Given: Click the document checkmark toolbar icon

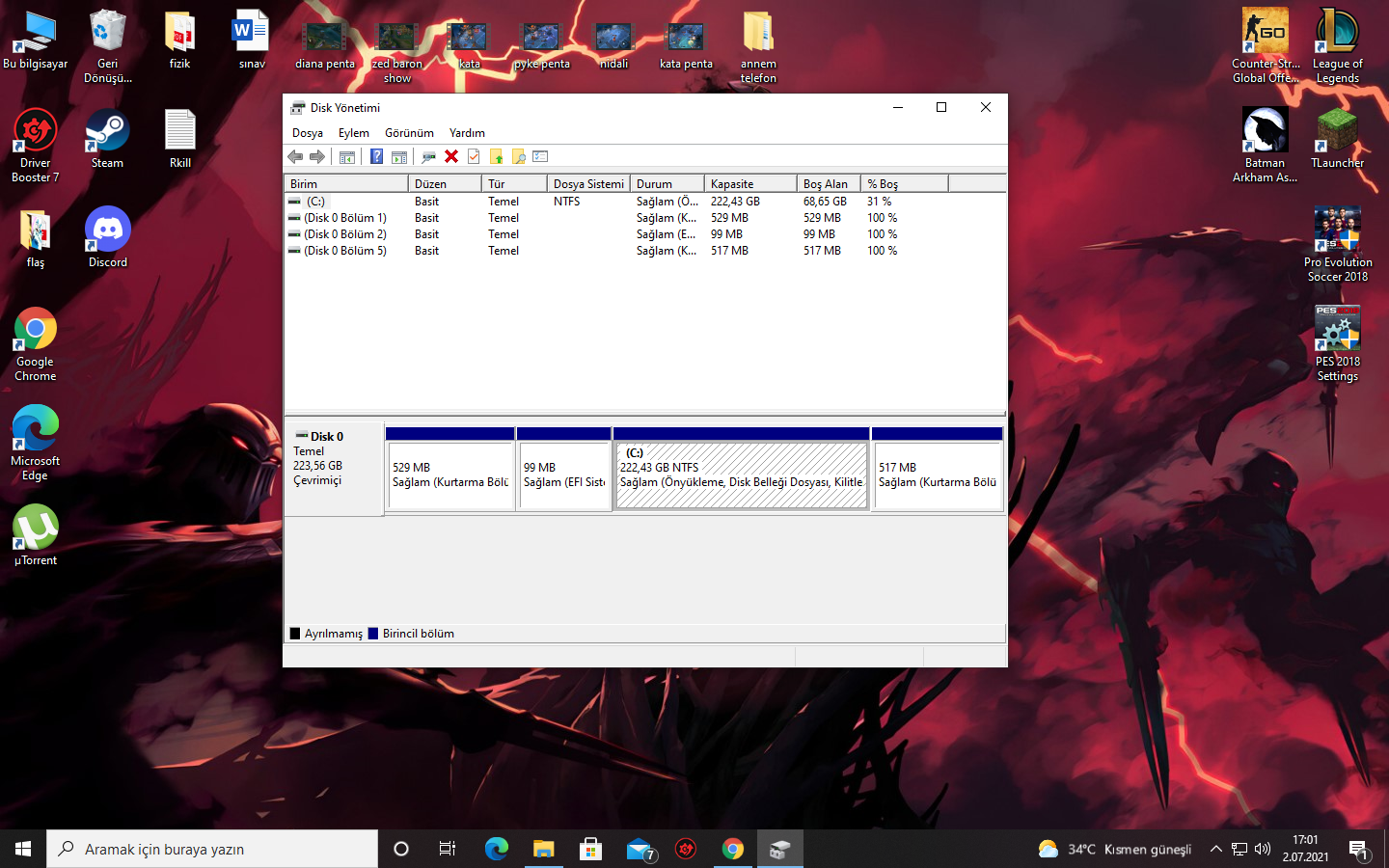Looking at the screenshot, I should [x=474, y=156].
